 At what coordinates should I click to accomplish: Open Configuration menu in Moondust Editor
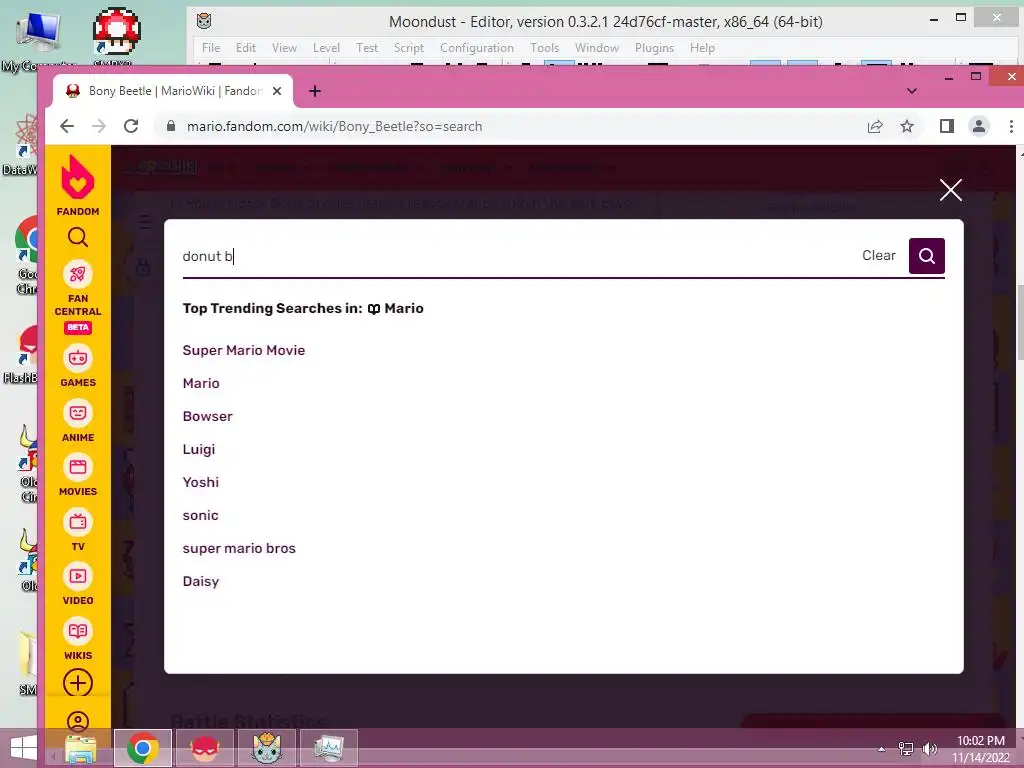tap(477, 48)
